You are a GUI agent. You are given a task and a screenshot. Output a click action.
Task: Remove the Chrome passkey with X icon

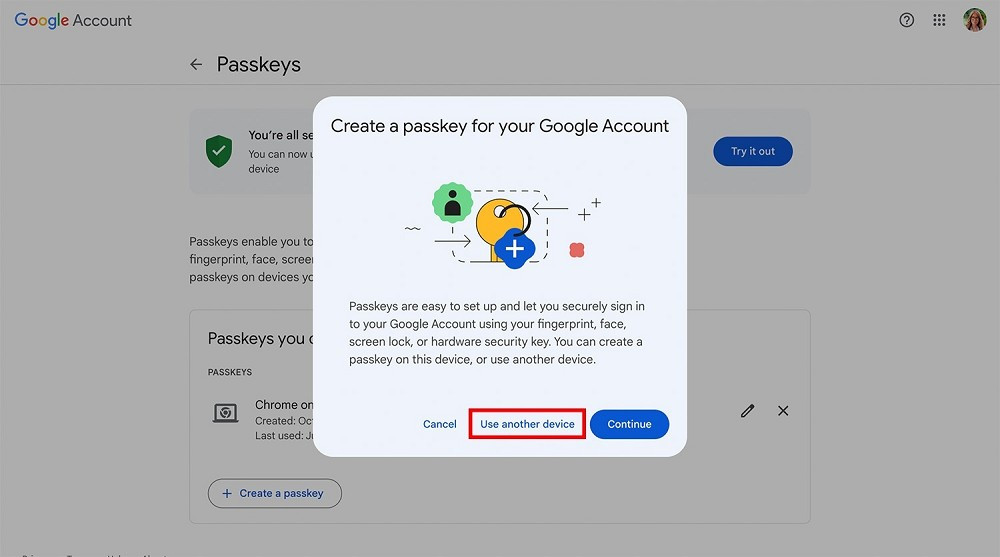pos(783,411)
